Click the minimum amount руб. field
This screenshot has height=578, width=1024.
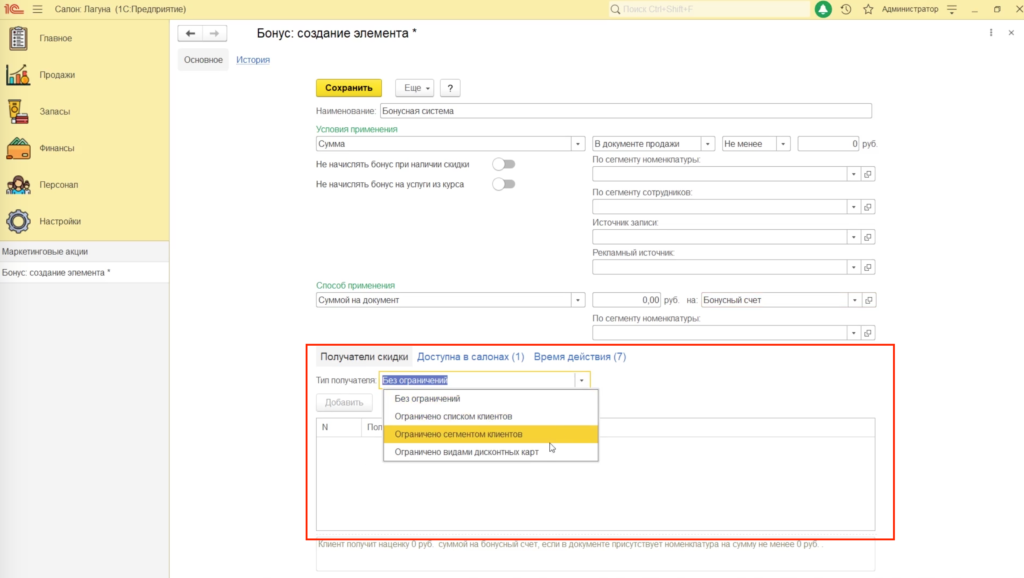click(x=828, y=144)
